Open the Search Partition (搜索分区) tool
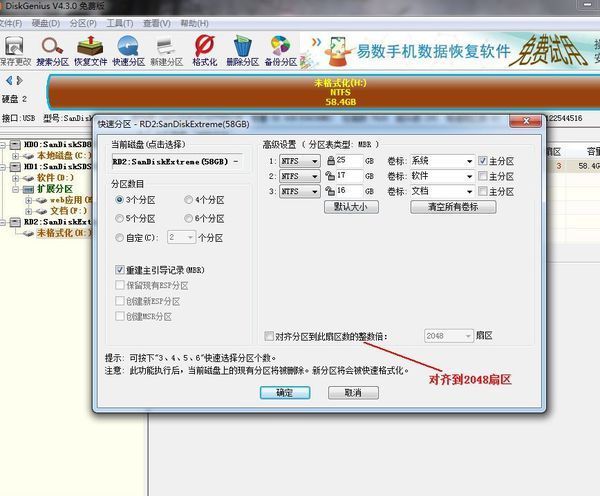 (x=52, y=51)
